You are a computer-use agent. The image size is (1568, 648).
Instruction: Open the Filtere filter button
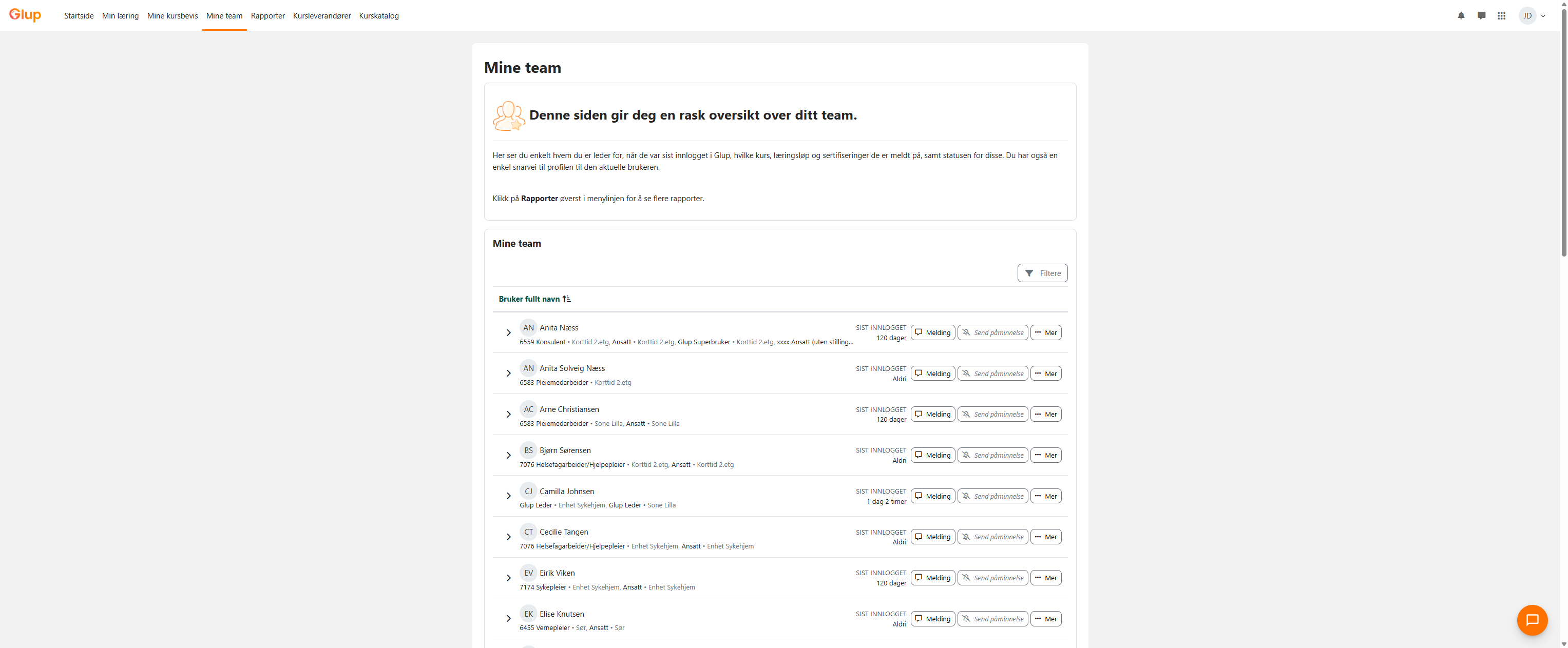click(x=1042, y=273)
